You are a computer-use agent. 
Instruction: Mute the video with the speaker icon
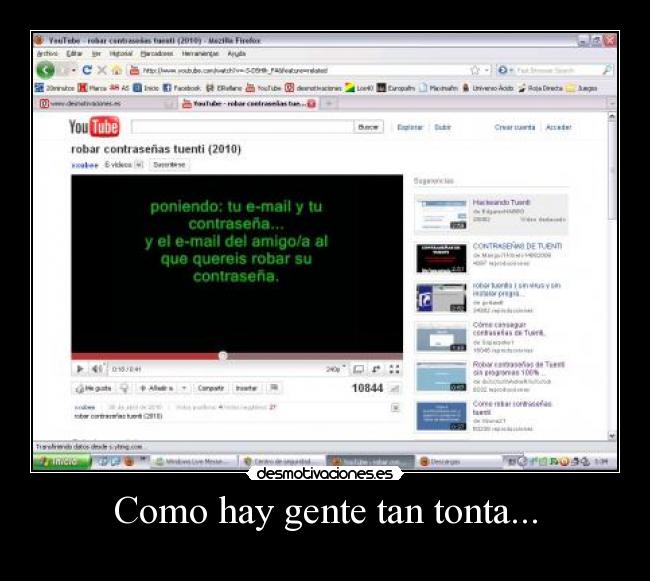tap(97, 368)
